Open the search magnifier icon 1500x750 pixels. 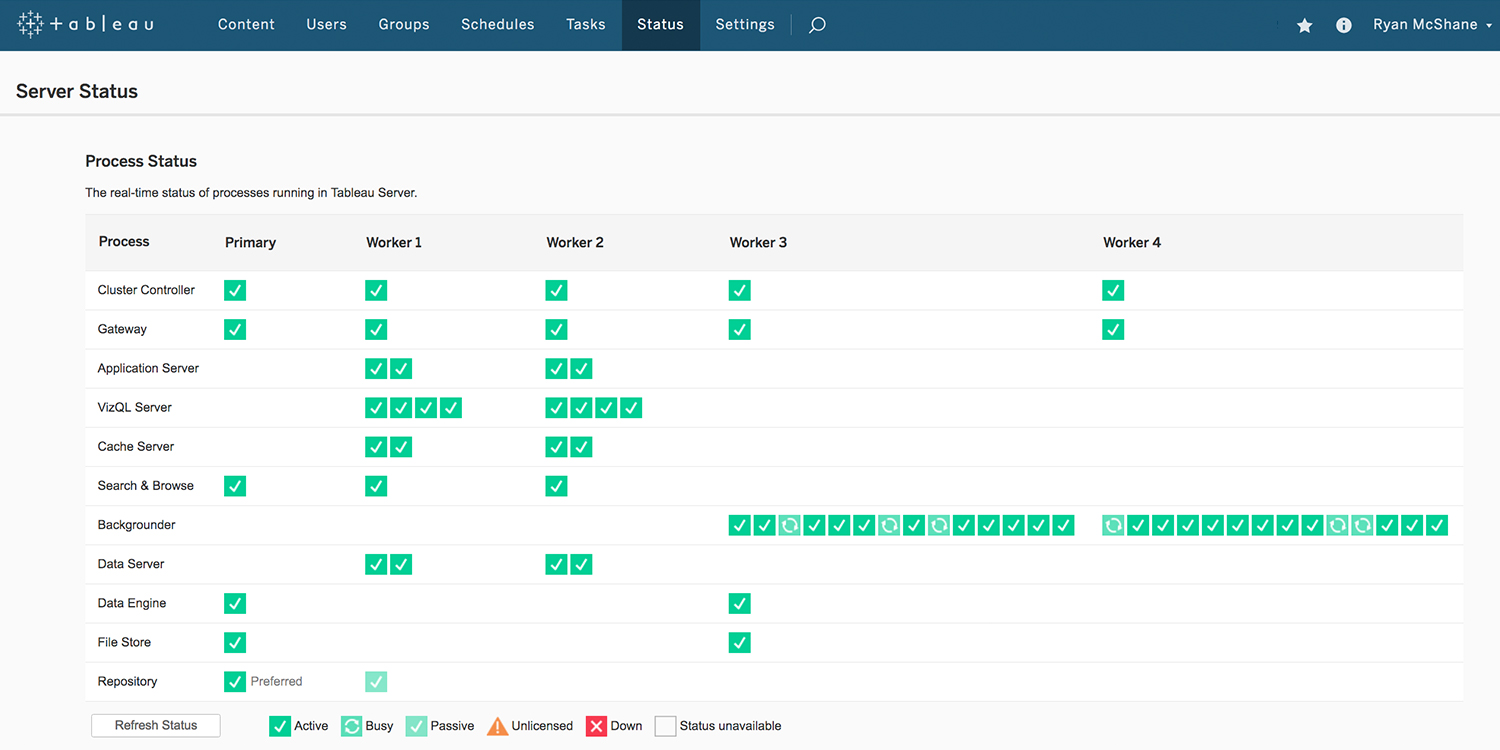click(x=817, y=25)
